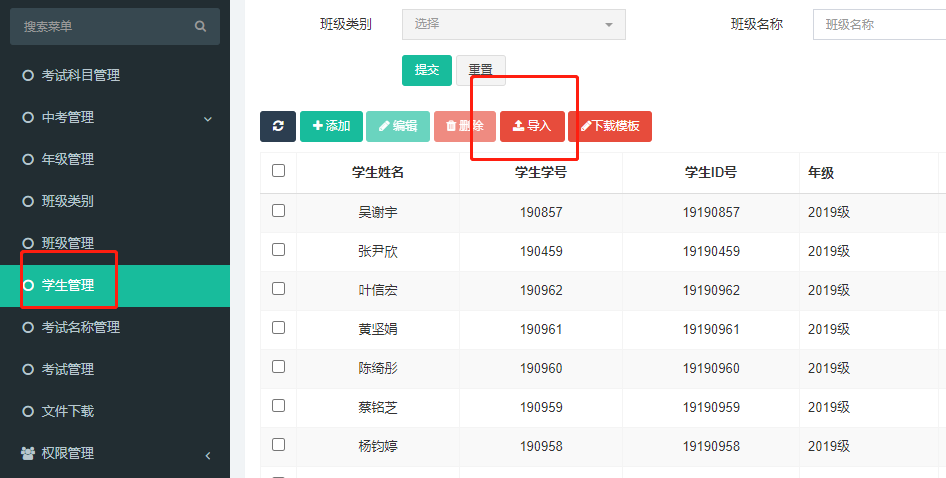
Task: Toggle the select-all checkbox in the table header
Action: click(x=278, y=171)
